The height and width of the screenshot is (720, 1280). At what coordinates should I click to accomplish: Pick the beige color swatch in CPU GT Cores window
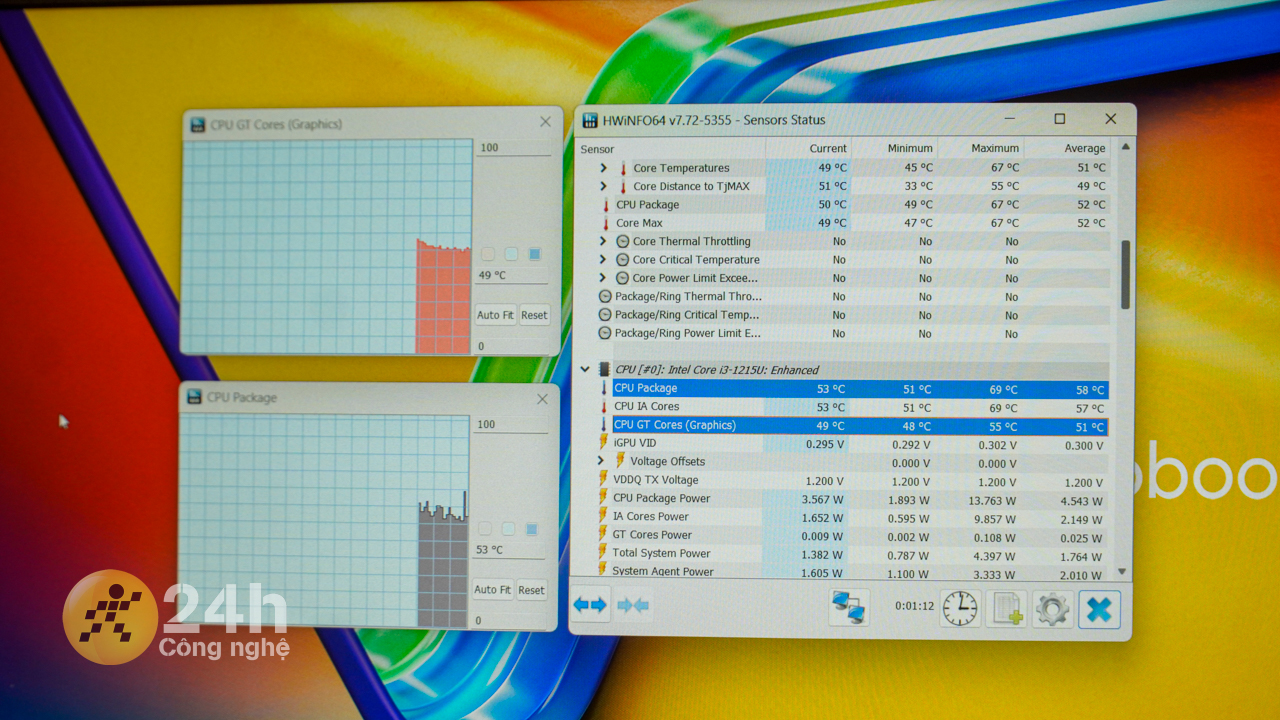488,254
